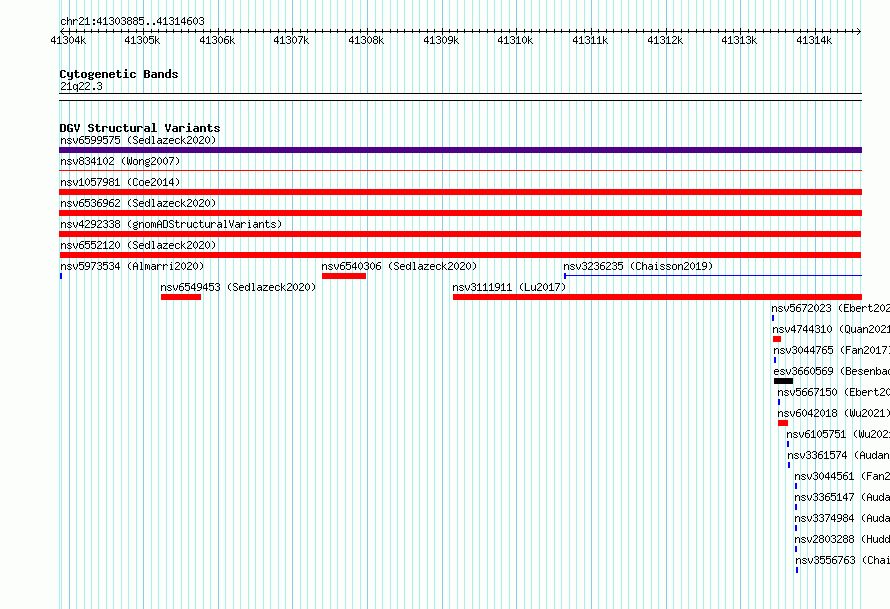The height and width of the screenshot is (609, 890).
Task: Click the 41306k ruler position
Action: pos(217,40)
